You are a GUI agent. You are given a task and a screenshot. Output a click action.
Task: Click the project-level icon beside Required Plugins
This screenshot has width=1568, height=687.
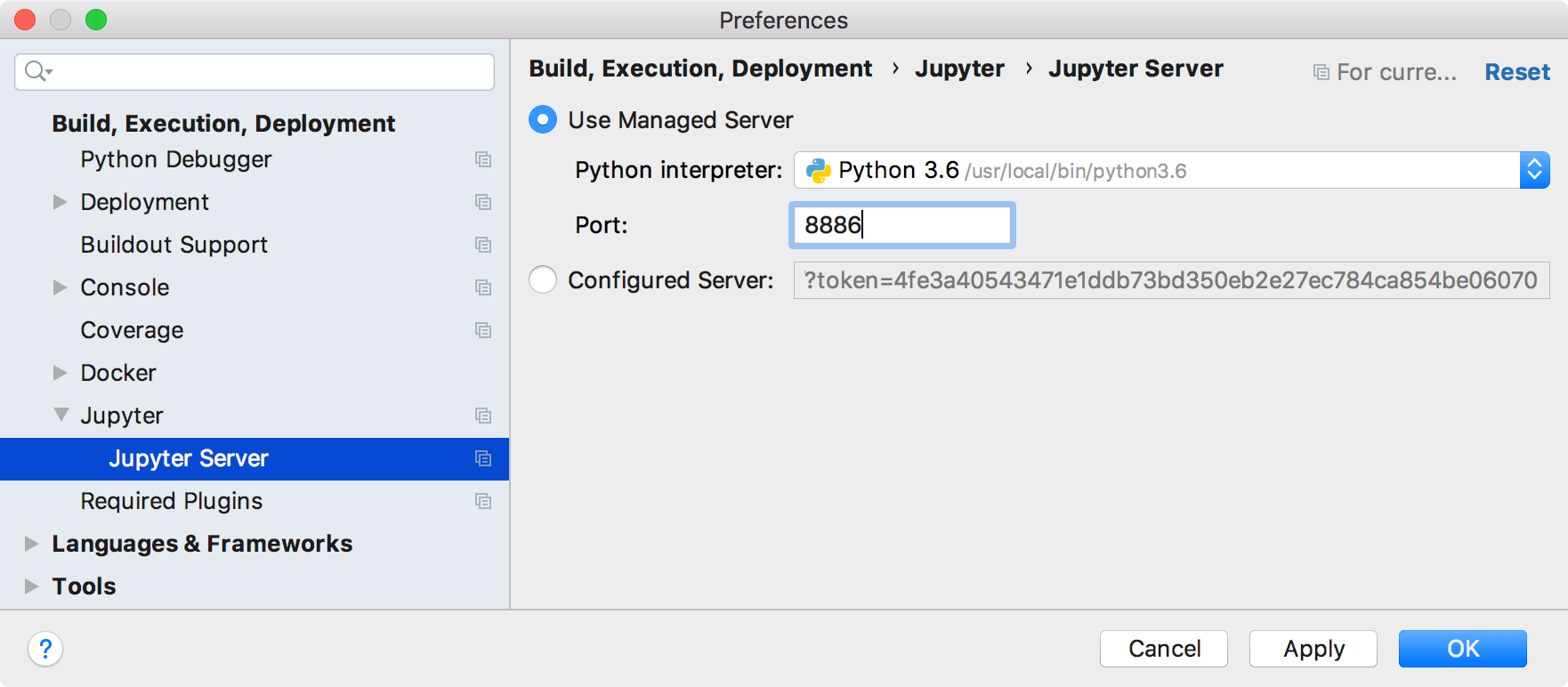483,501
